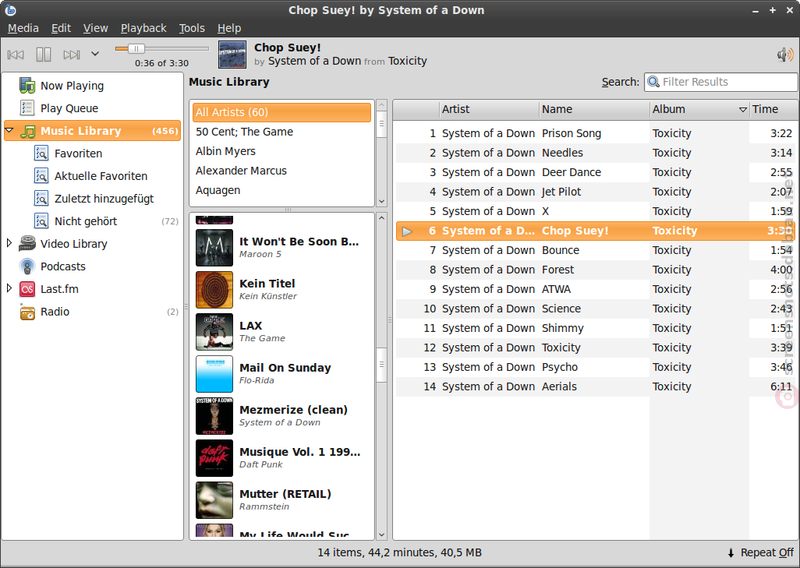Focus the Filter Results search field
Viewport: 800px width, 568px height.
(x=720, y=82)
